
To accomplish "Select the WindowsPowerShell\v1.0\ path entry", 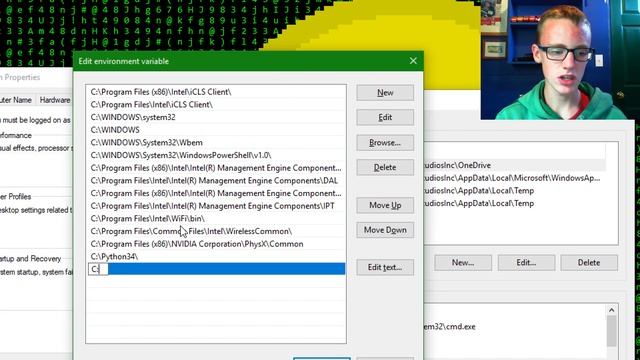I will pyautogui.click(x=216, y=155).
